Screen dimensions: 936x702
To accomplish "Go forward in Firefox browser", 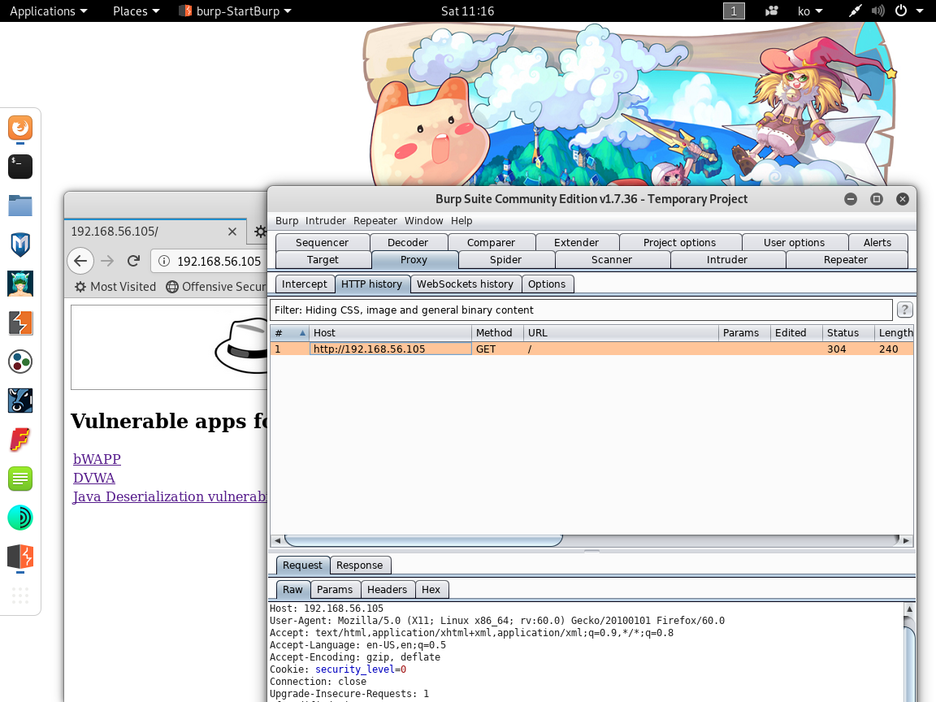I will point(107,261).
